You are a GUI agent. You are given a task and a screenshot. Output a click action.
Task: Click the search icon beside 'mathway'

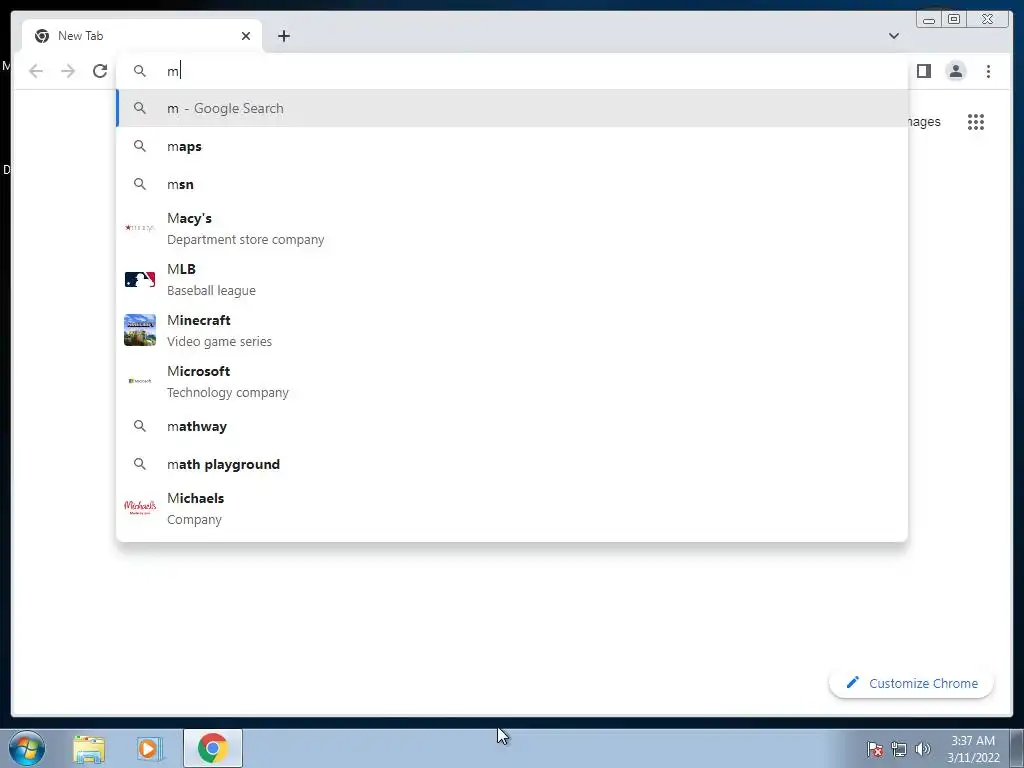(140, 426)
